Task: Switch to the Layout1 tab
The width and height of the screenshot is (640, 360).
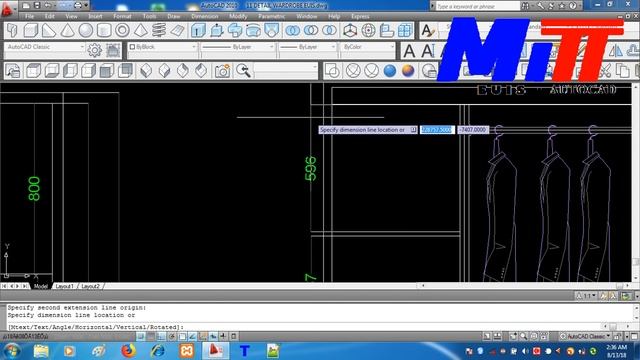Action: point(64,286)
